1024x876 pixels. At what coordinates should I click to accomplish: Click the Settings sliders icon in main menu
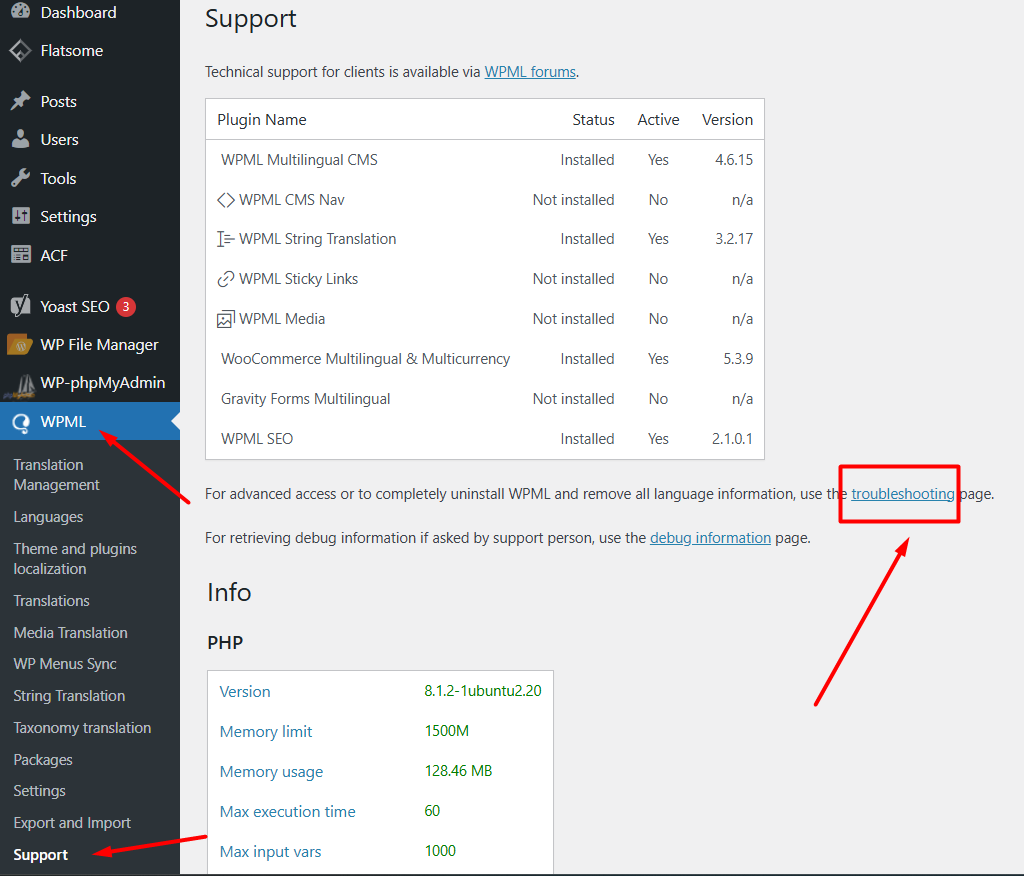pyautogui.click(x=21, y=216)
